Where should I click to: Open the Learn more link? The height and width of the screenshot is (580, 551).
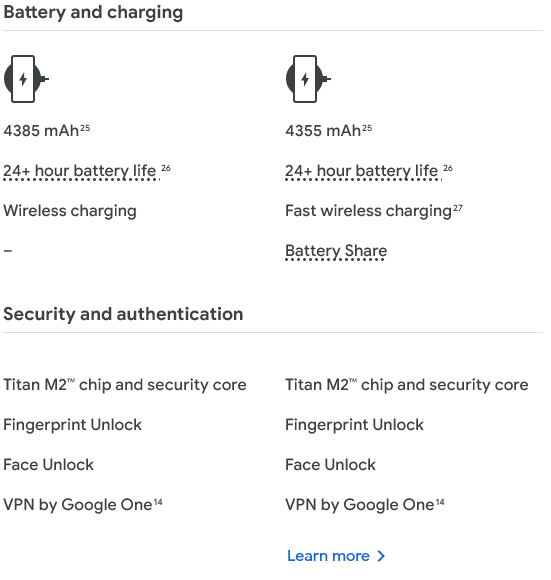click(x=336, y=556)
